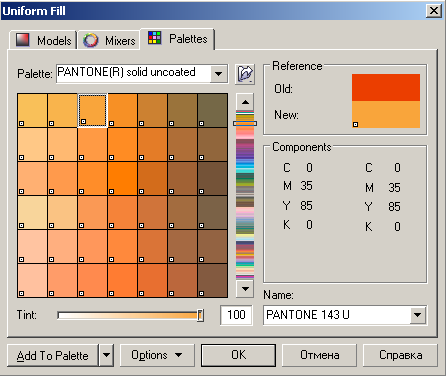Viewport: 446px width, 376px height.
Task: Select the olive-brown swatch ending top row
Action: (x=213, y=110)
